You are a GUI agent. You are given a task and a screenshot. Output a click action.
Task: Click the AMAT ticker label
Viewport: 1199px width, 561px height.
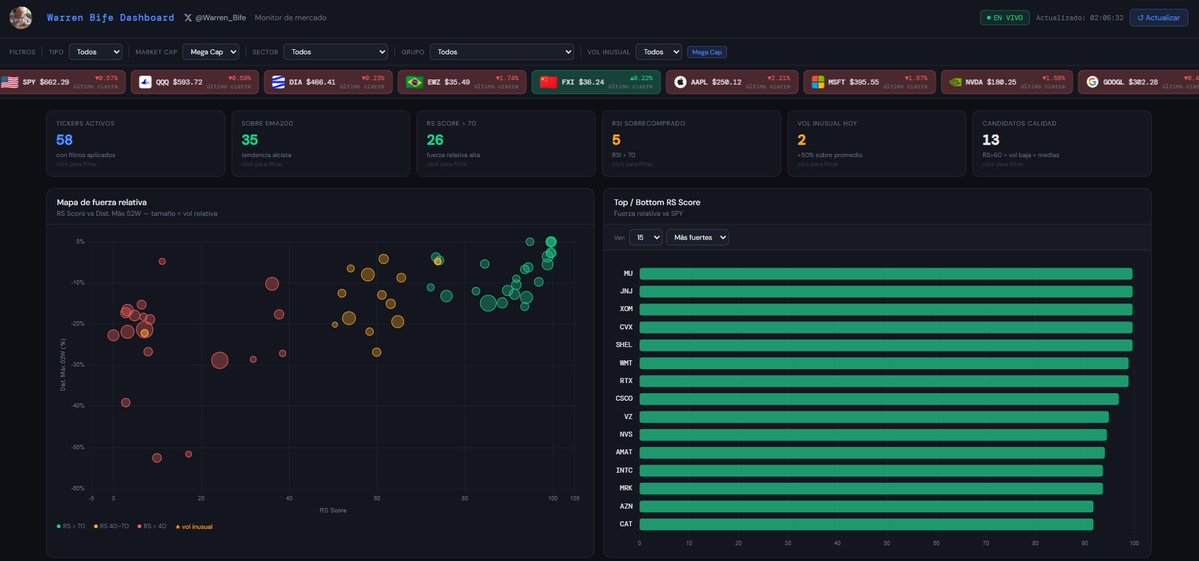coord(624,452)
